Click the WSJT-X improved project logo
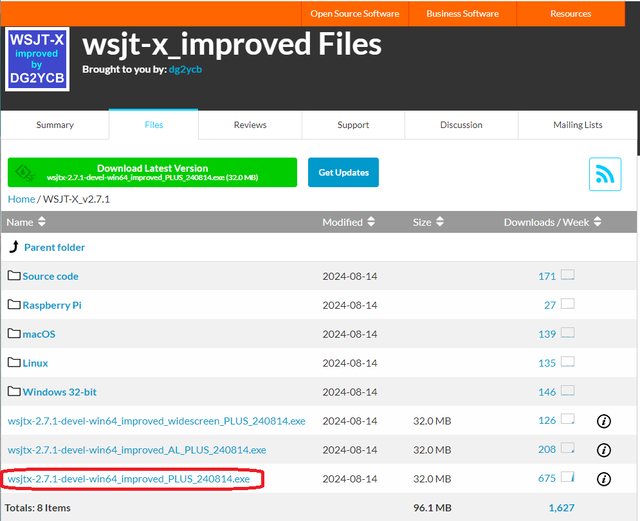Viewport: 640px width, 521px height. point(37,59)
